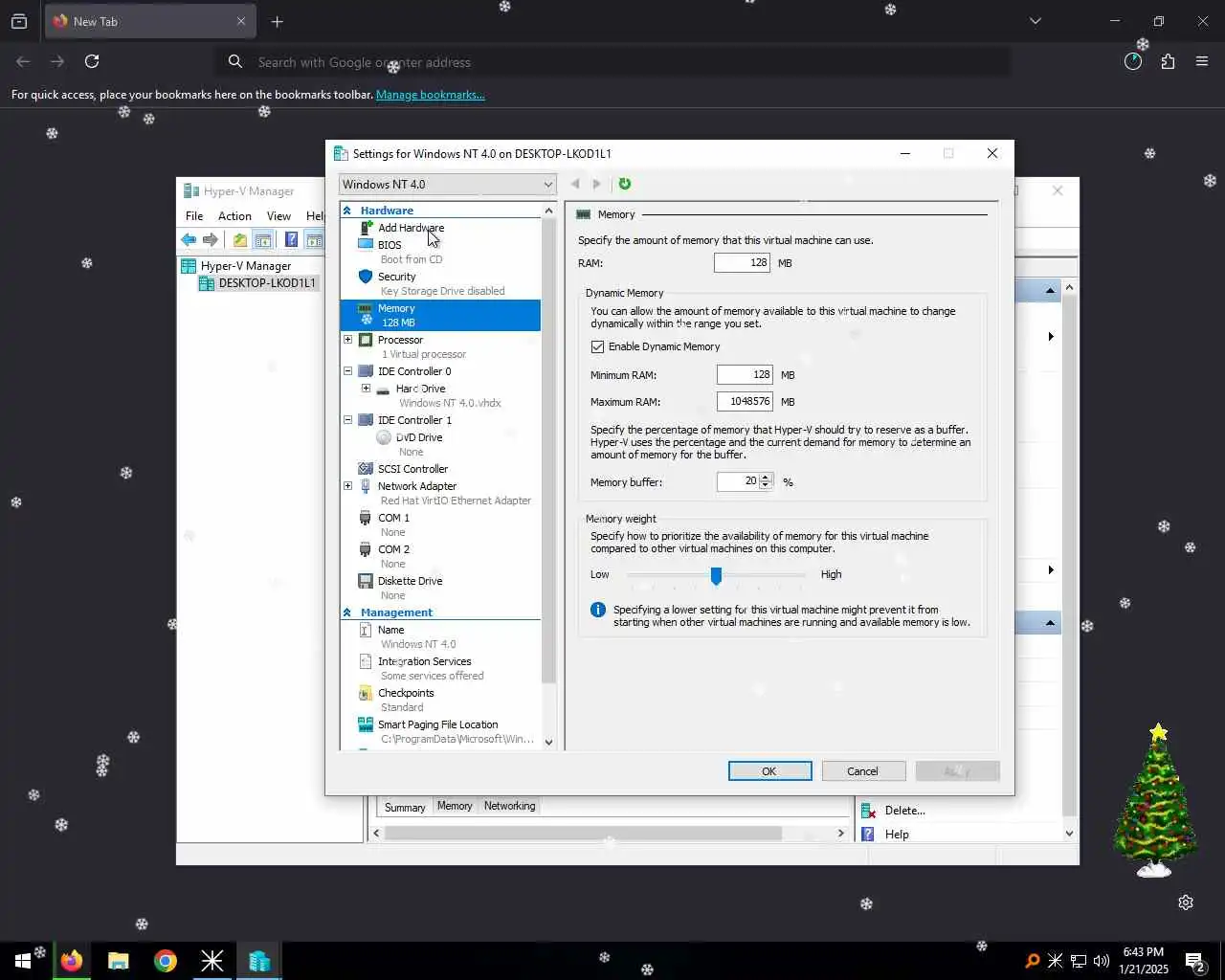
Task: Click the Manage bookmarks link
Action: [x=431, y=95]
